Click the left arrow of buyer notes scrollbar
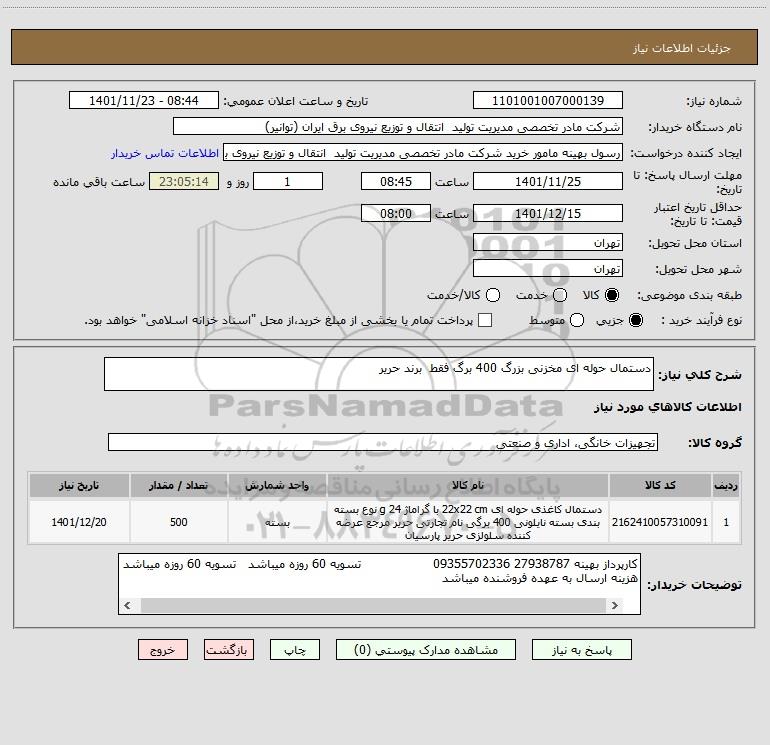Screen dimensions: 770x745 click(127, 605)
